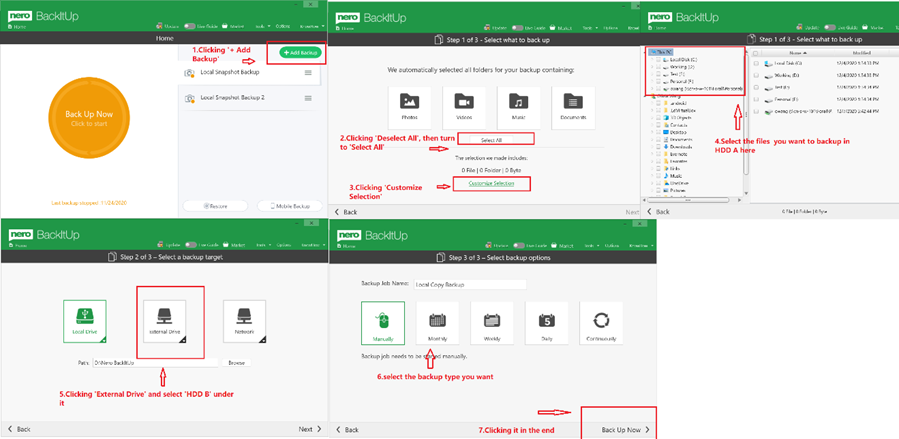The image size is (899, 439).
Task: Open Local Snapshot Backup 2 job's hamburger menu
Action: 308,98
